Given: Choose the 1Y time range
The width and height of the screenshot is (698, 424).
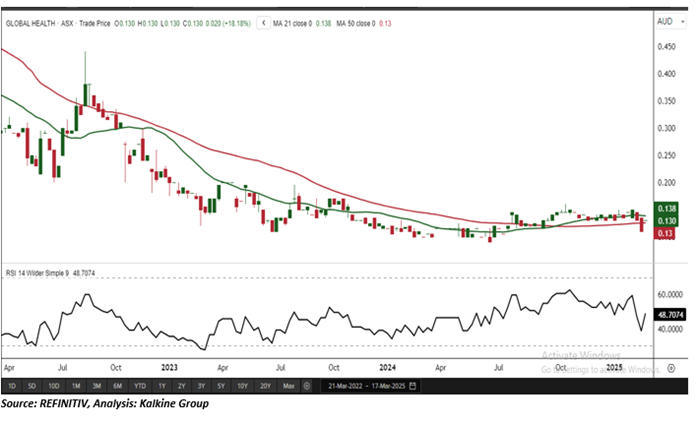Looking at the screenshot, I should [162, 386].
